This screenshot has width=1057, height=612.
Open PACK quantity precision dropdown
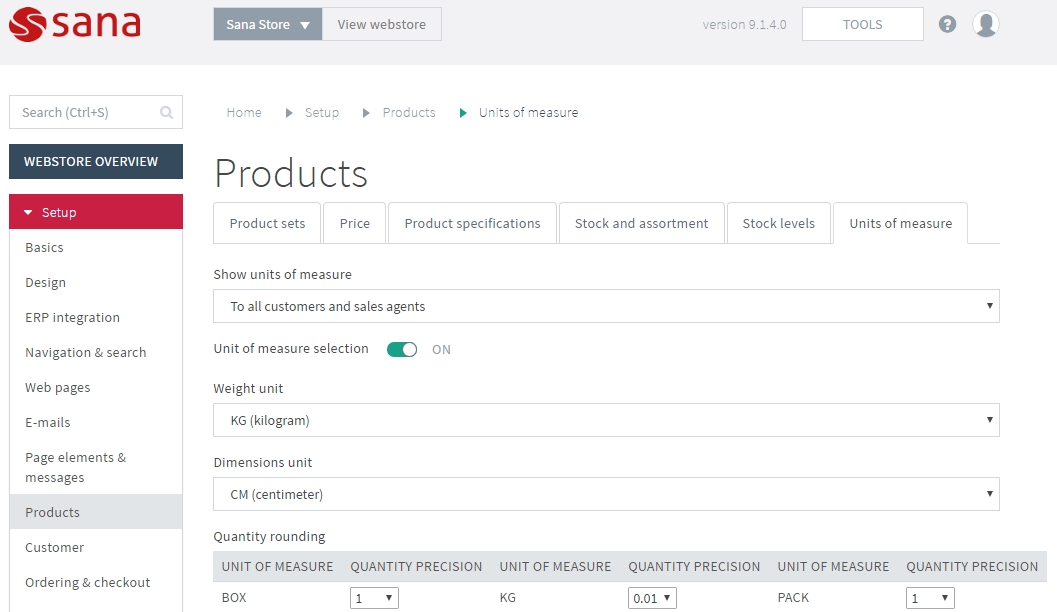click(x=930, y=598)
